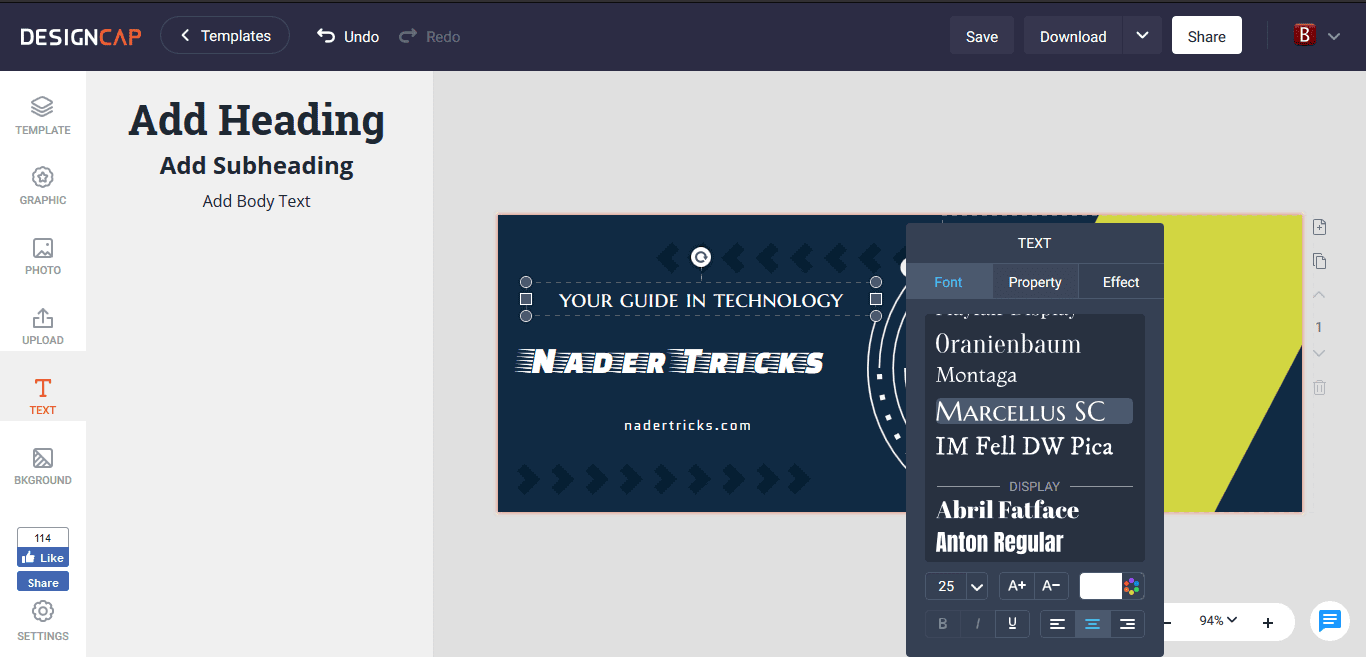The height and width of the screenshot is (657, 1366).
Task: Open the white text color swatch
Action: pyautogui.click(x=1100, y=586)
